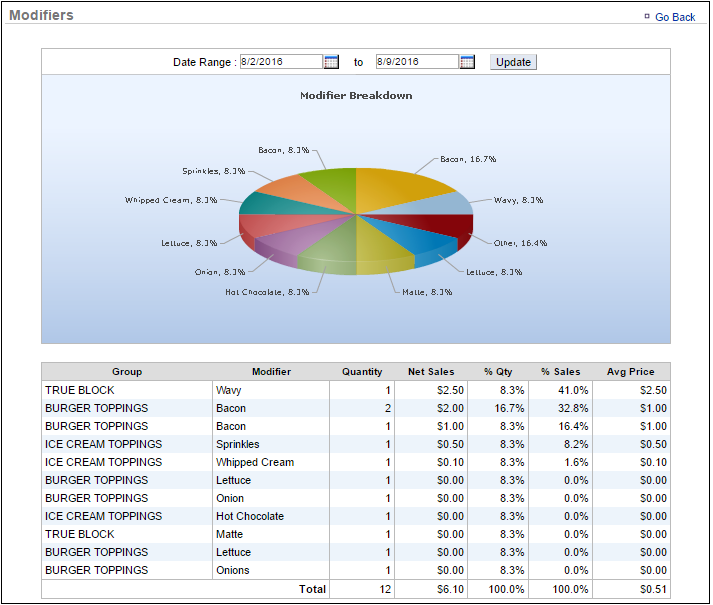Image resolution: width=713 pixels, height=605 pixels.
Task: Focus the end date field showing 8/9/2016
Action: (x=417, y=61)
